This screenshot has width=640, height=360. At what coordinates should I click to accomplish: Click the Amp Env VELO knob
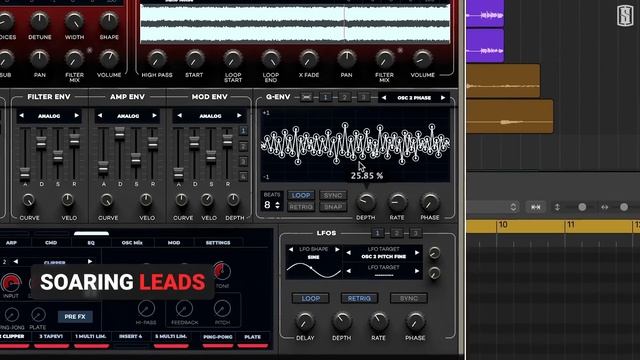point(146,200)
